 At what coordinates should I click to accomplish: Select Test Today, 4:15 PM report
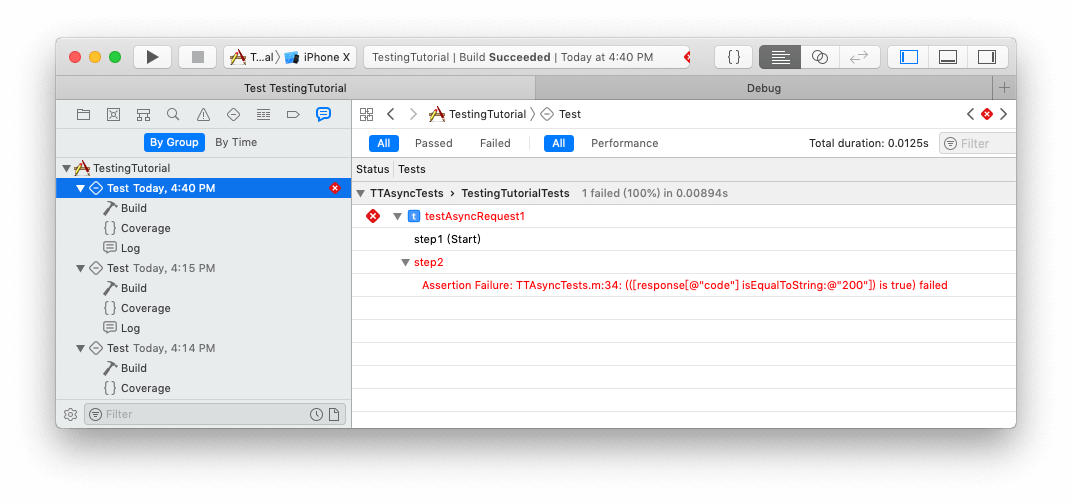coord(204,268)
